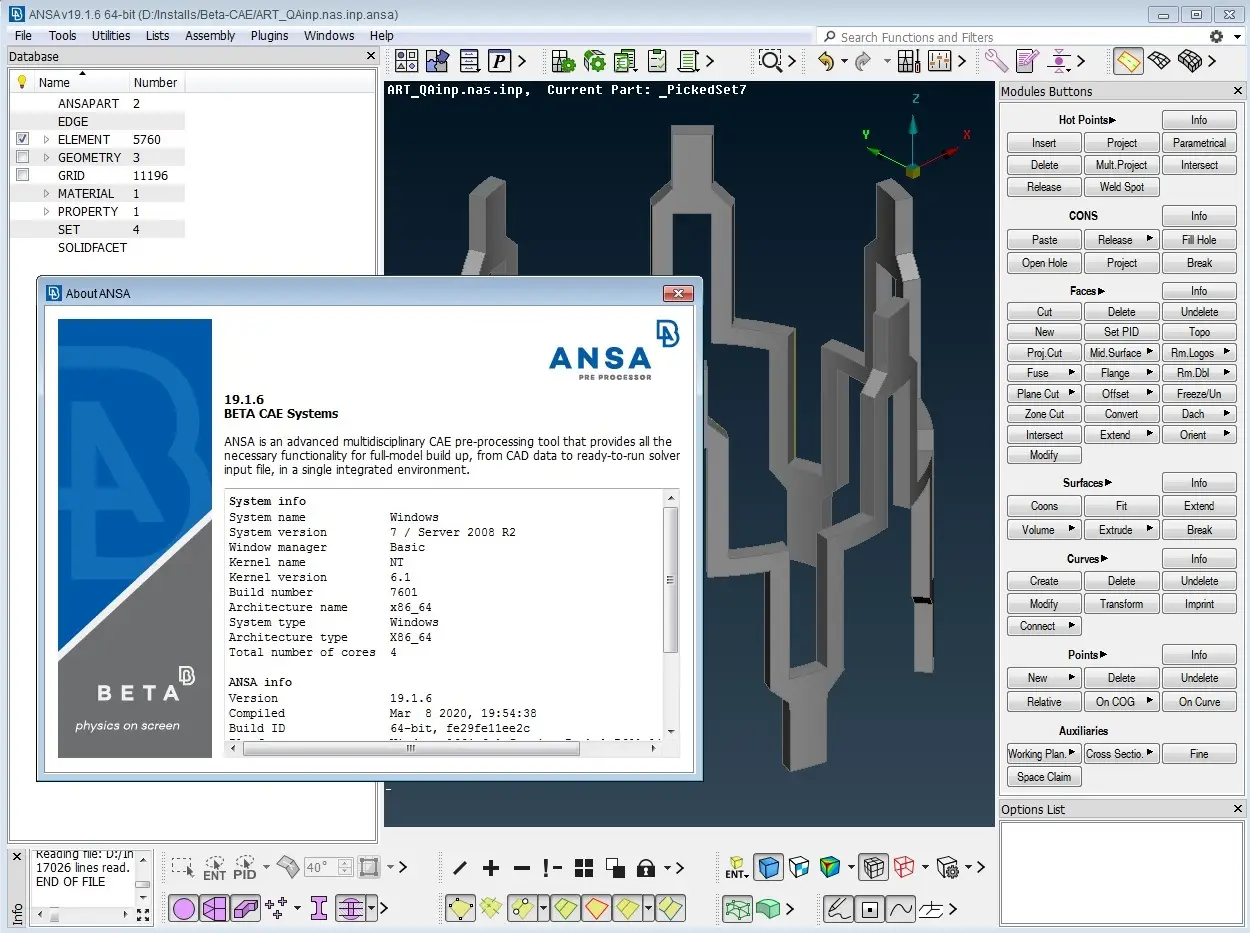This screenshot has height=933, width=1250.
Task: Click the minus (remove) icon in bottom toolbar
Action: point(522,868)
